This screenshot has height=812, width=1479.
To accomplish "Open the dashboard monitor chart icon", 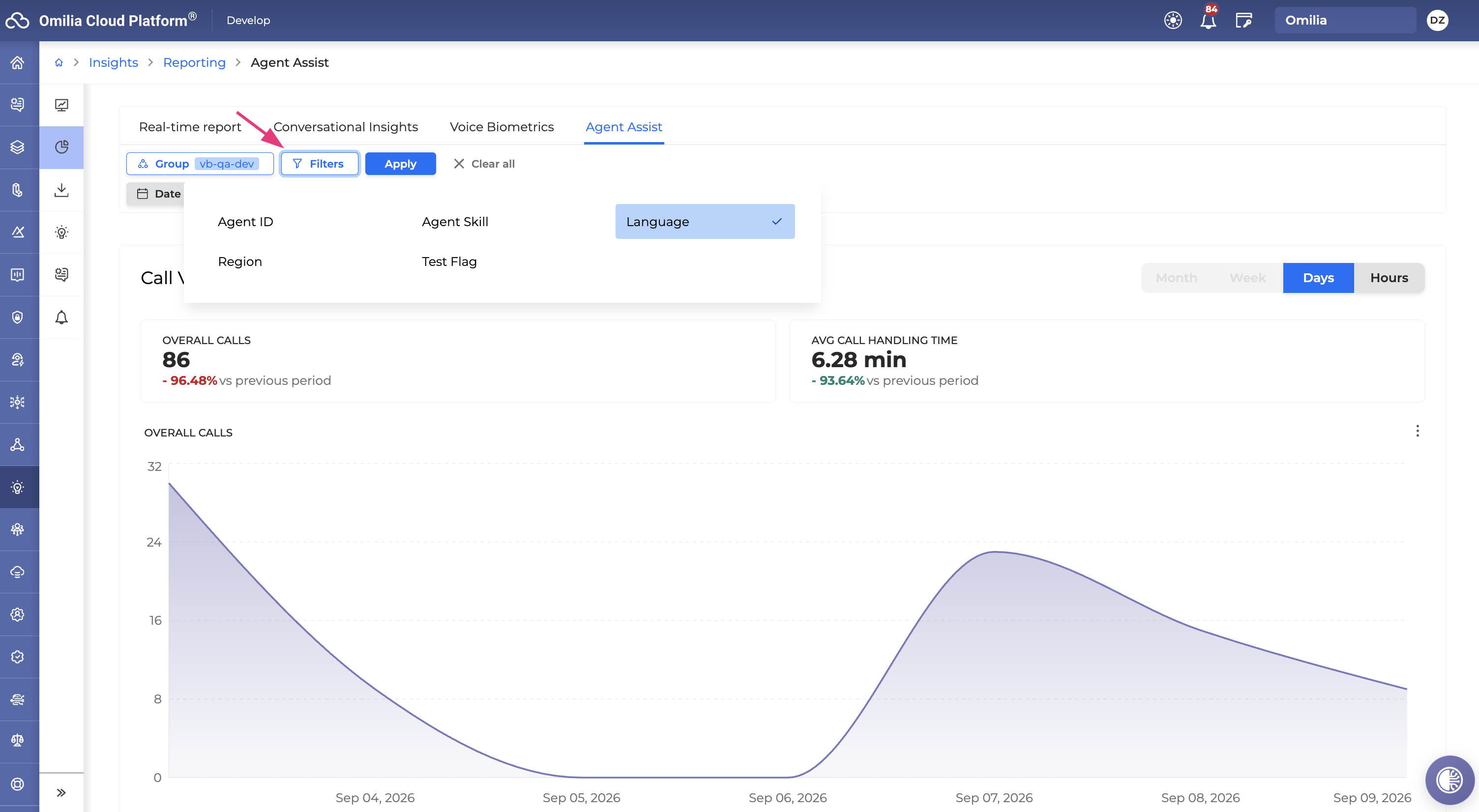I will [x=61, y=105].
